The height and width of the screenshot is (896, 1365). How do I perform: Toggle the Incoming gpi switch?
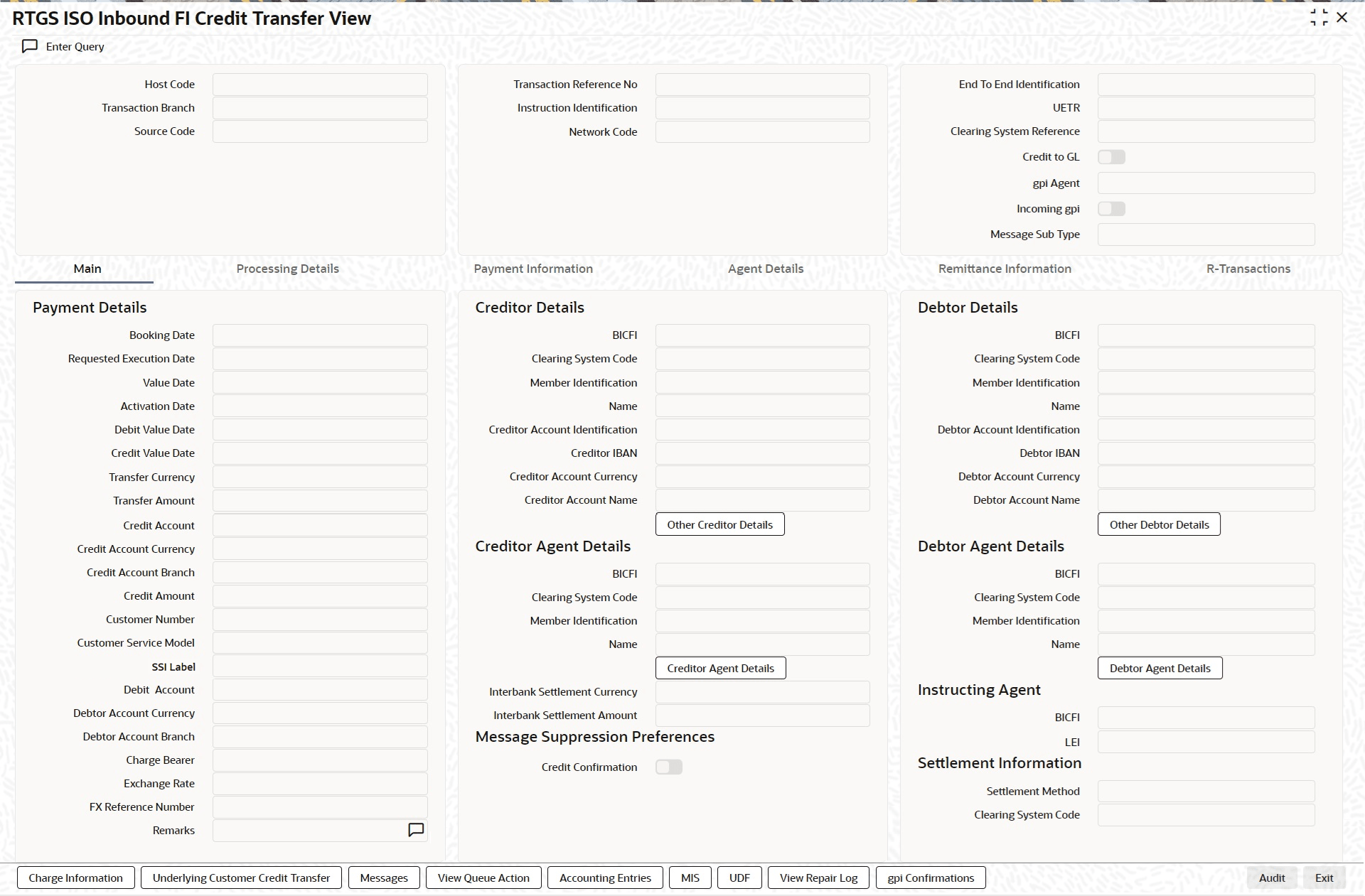[x=1111, y=209]
